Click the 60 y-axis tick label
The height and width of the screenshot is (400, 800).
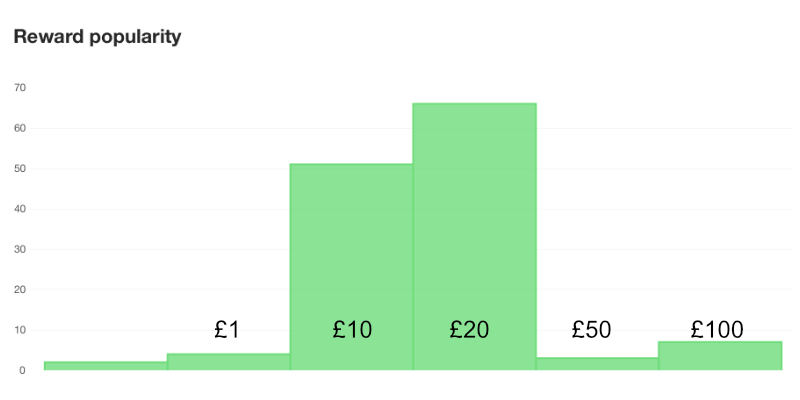[x=20, y=128]
